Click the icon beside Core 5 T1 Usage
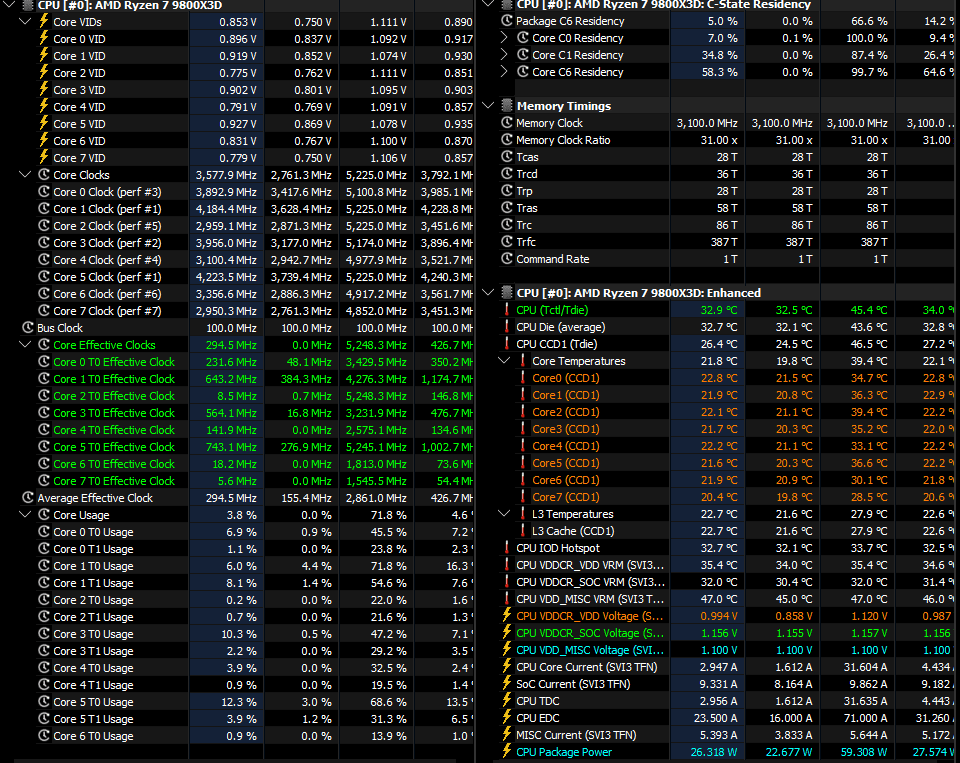The image size is (960, 763). (x=44, y=719)
